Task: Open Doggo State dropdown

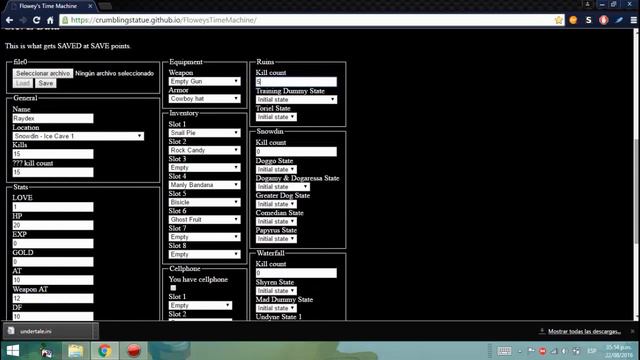Action: [x=276, y=169]
